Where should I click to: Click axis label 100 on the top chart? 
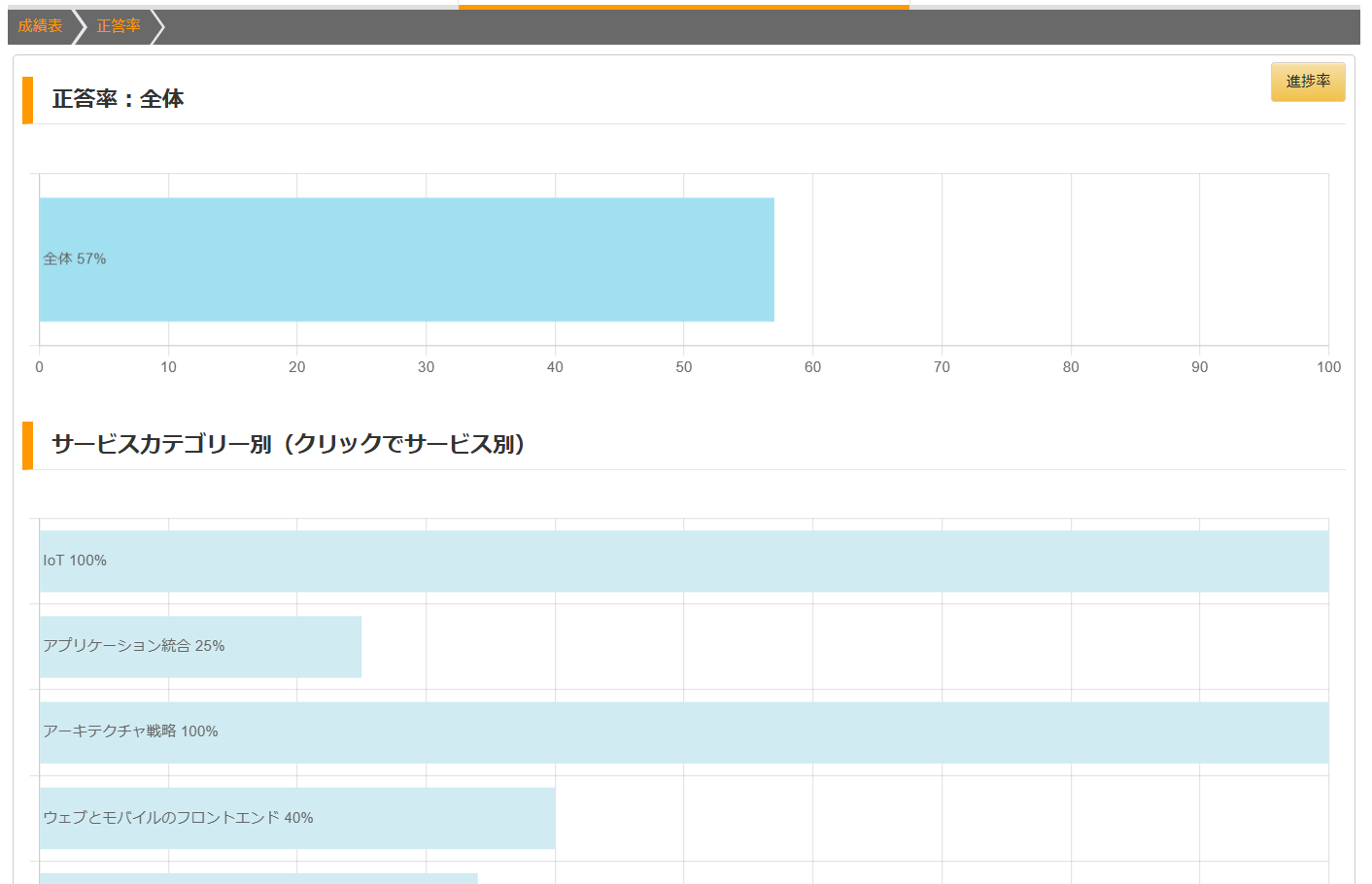point(1328,367)
